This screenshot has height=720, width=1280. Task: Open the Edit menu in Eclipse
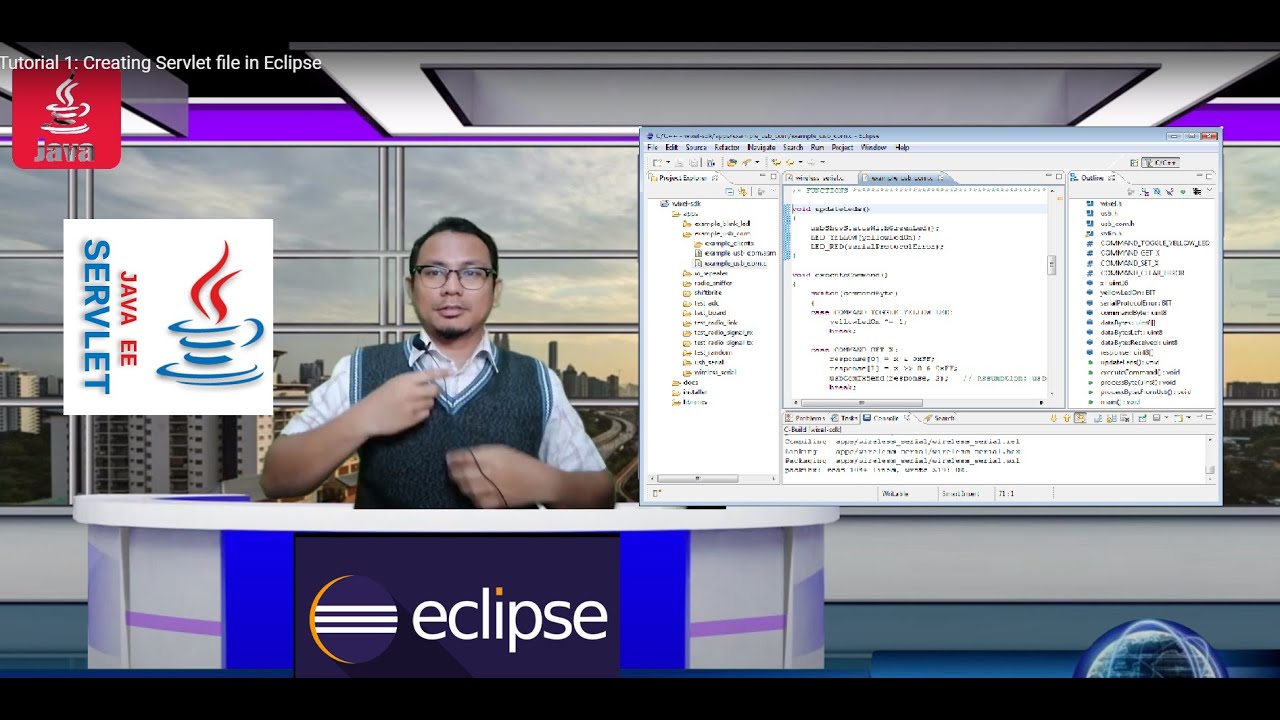click(672, 148)
